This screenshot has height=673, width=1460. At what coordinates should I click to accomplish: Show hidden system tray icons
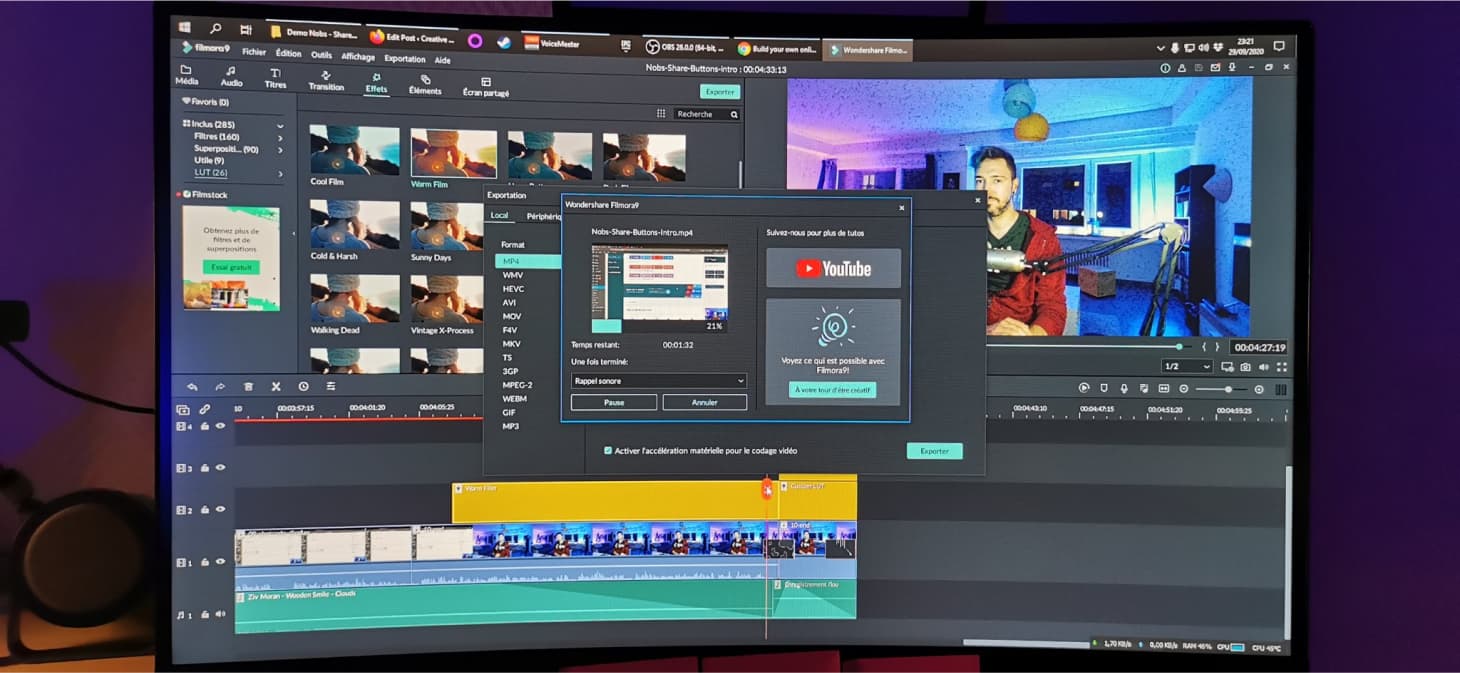point(1160,47)
